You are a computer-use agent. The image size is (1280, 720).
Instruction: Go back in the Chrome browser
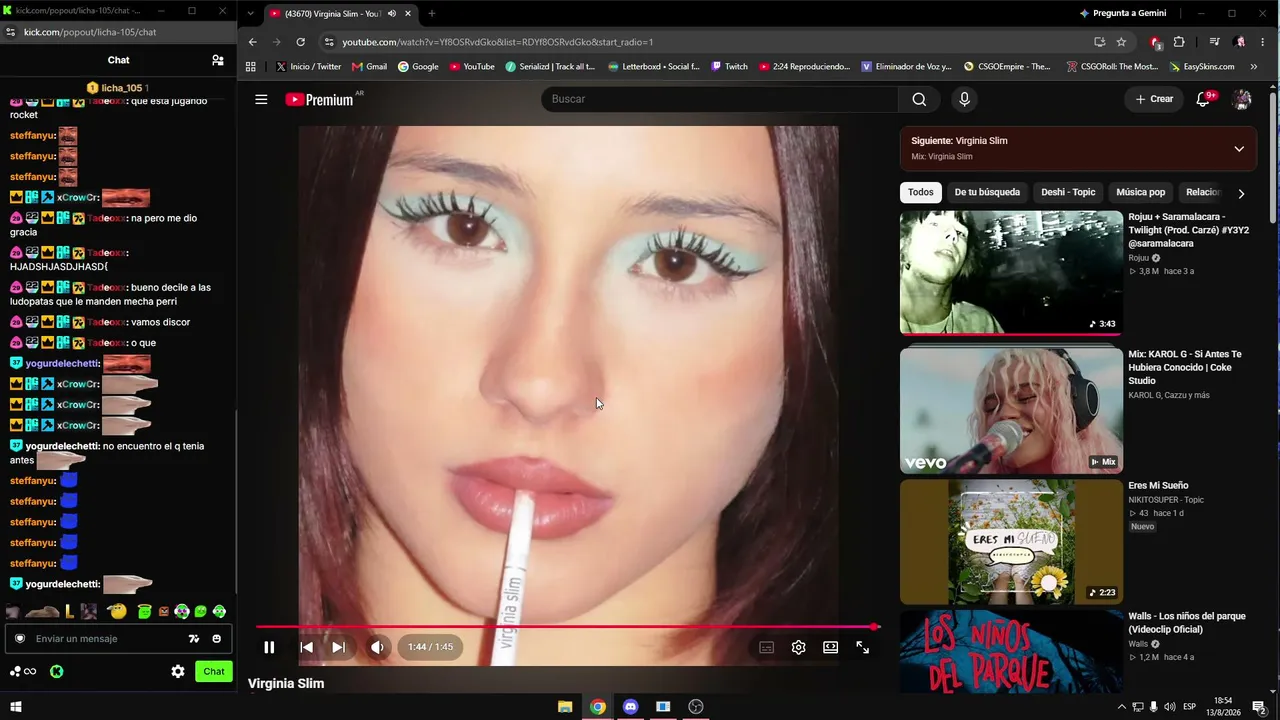[252, 42]
